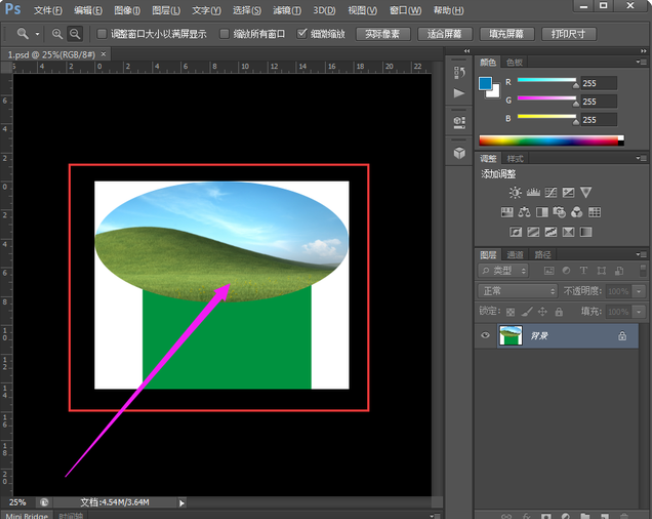This screenshot has height=519, width=652.
Task: Open the 正常 blend mode dropdown
Action: (518, 291)
